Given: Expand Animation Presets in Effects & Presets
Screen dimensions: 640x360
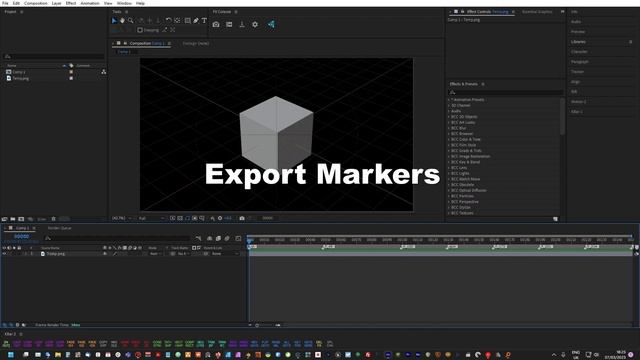Looking at the screenshot, I should pyautogui.click(x=449, y=100).
